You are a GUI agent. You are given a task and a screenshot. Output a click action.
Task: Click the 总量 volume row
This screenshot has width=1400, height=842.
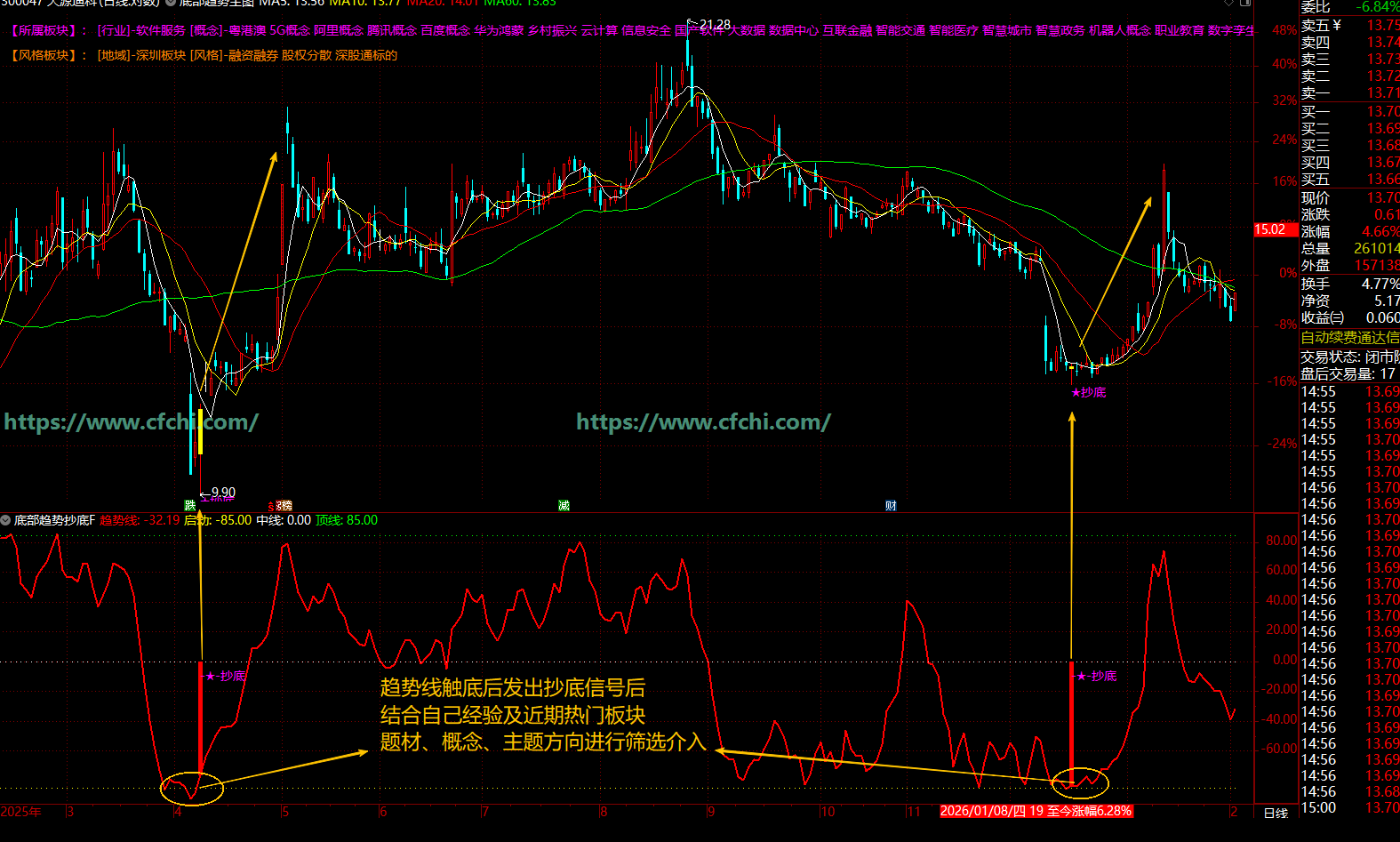pos(1349,248)
